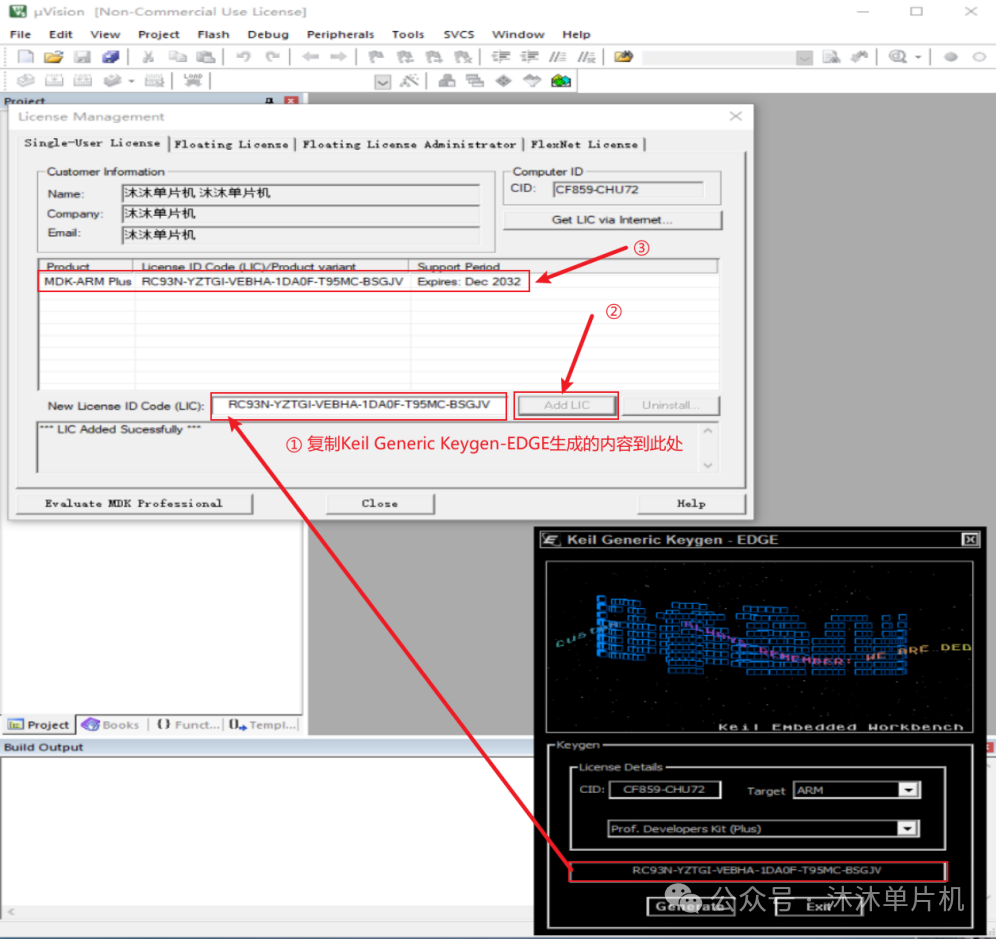996x939 pixels.
Task: Click the Paste icon in the toolbar
Action: click(205, 57)
